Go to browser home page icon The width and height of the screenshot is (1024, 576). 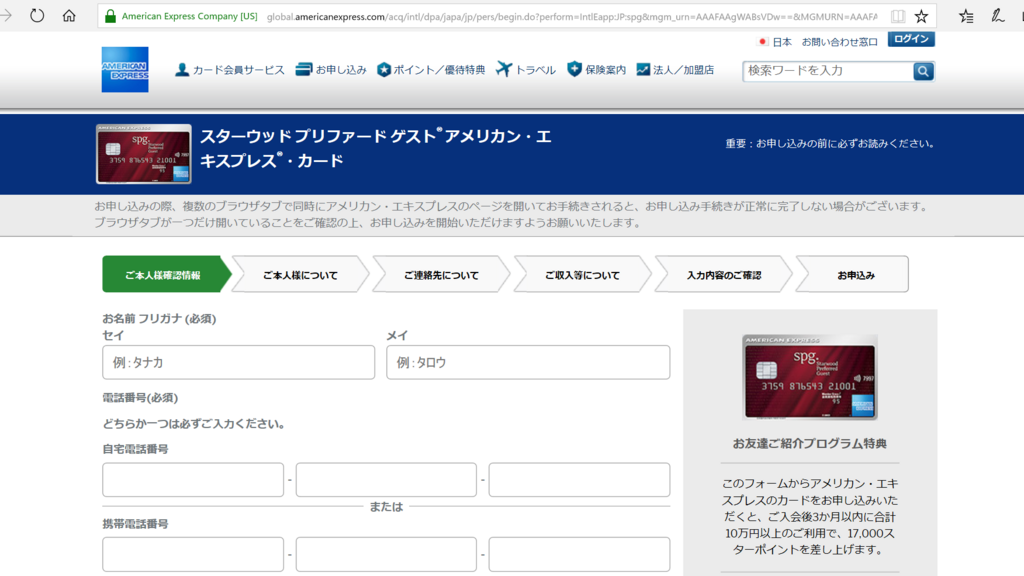tap(69, 16)
